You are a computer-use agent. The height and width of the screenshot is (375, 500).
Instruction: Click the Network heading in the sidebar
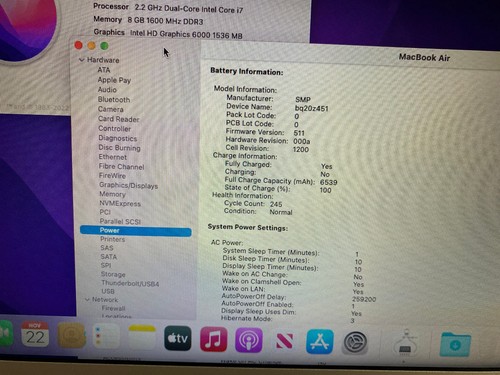[105, 300]
